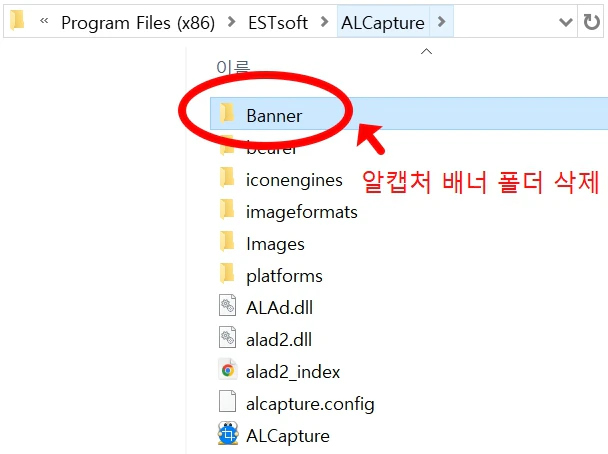The height and width of the screenshot is (454, 608).
Task: Click the alcapture.config blank file icon
Action: pyautogui.click(x=228, y=401)
